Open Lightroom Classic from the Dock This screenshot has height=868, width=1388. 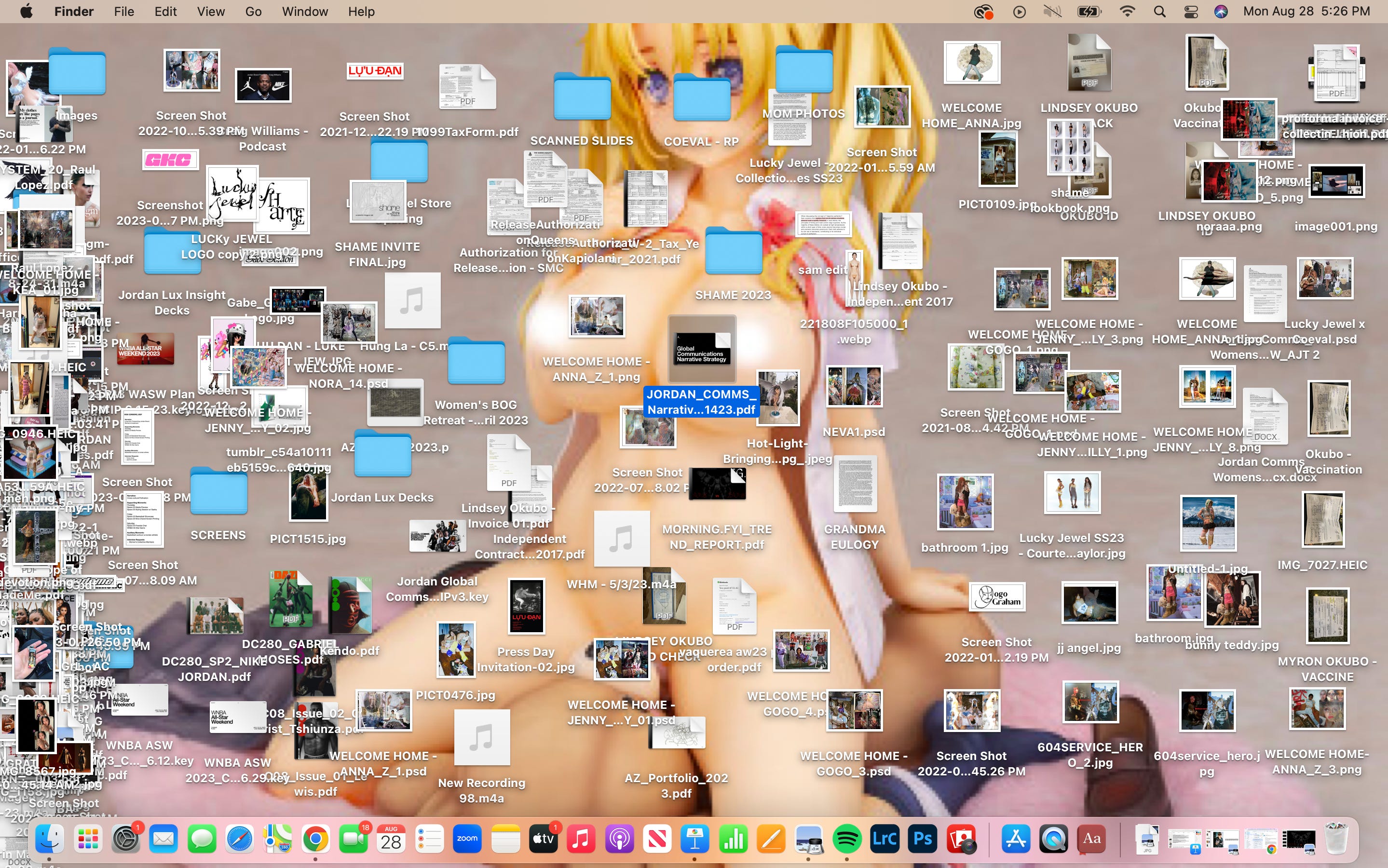[x=885, y=839]
